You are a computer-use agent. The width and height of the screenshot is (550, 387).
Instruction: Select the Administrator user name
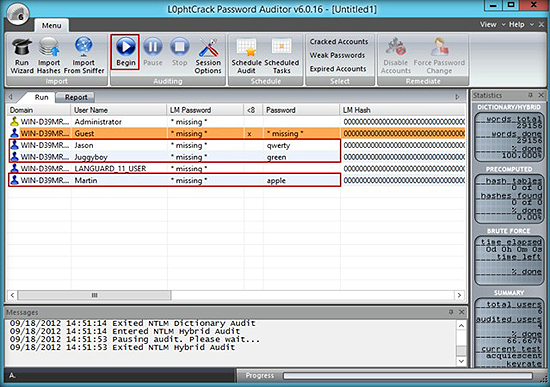click(x=98, y=122)
